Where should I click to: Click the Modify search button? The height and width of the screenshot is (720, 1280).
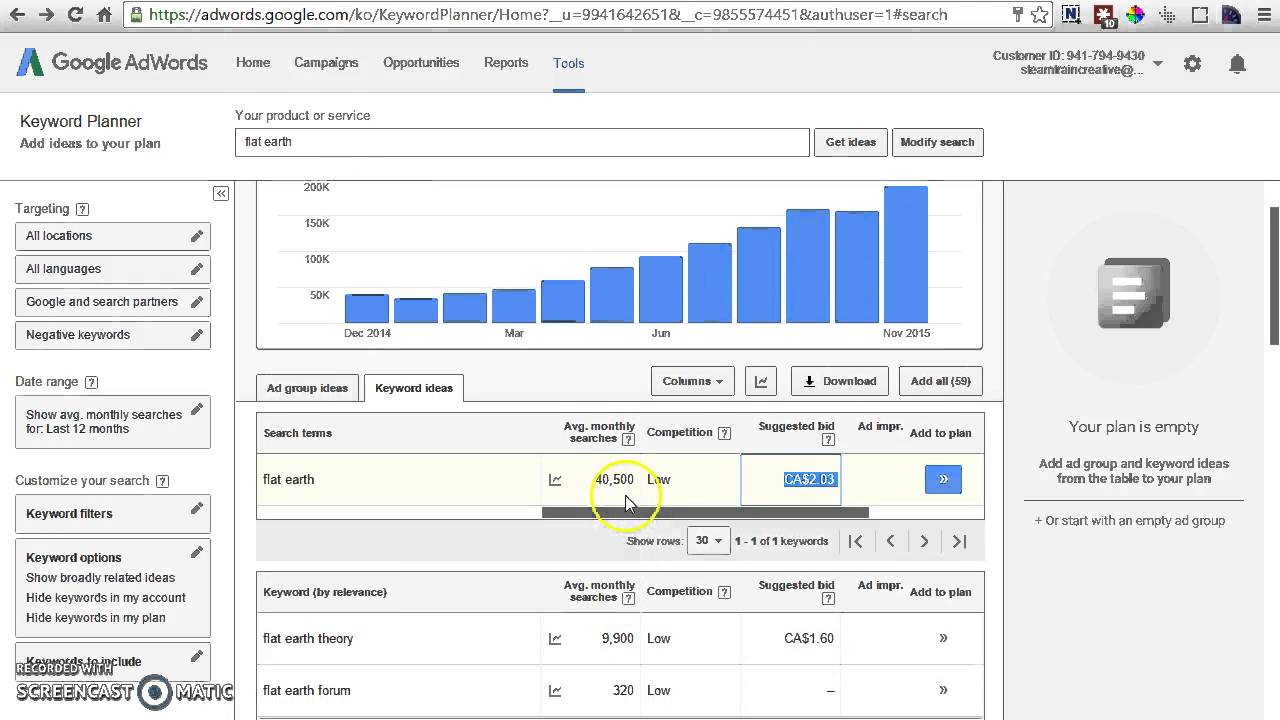[x=937, y=142]
